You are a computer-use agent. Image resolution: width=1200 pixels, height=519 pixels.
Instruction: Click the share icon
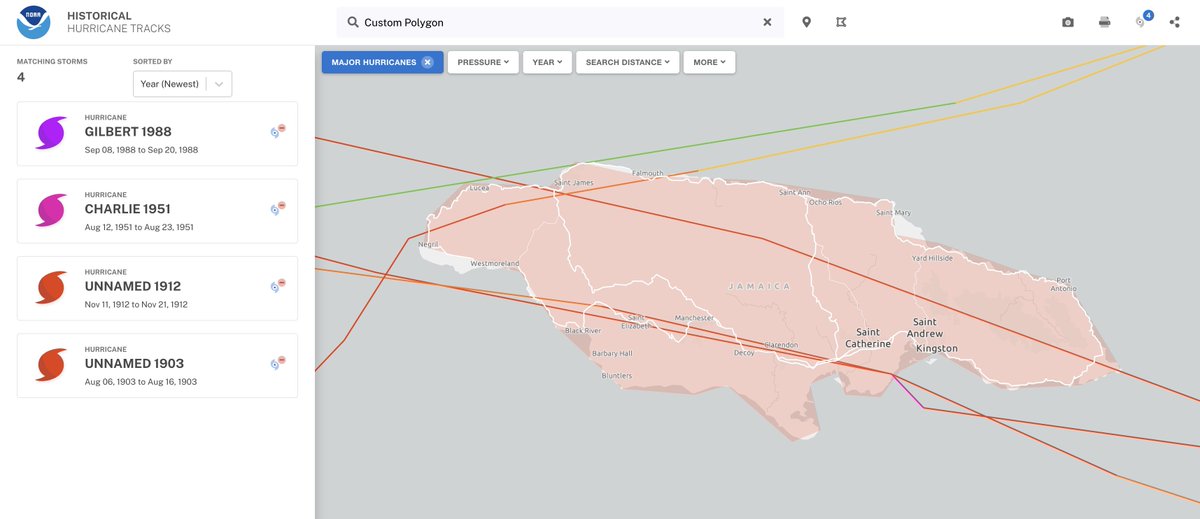click(1174, 22)
